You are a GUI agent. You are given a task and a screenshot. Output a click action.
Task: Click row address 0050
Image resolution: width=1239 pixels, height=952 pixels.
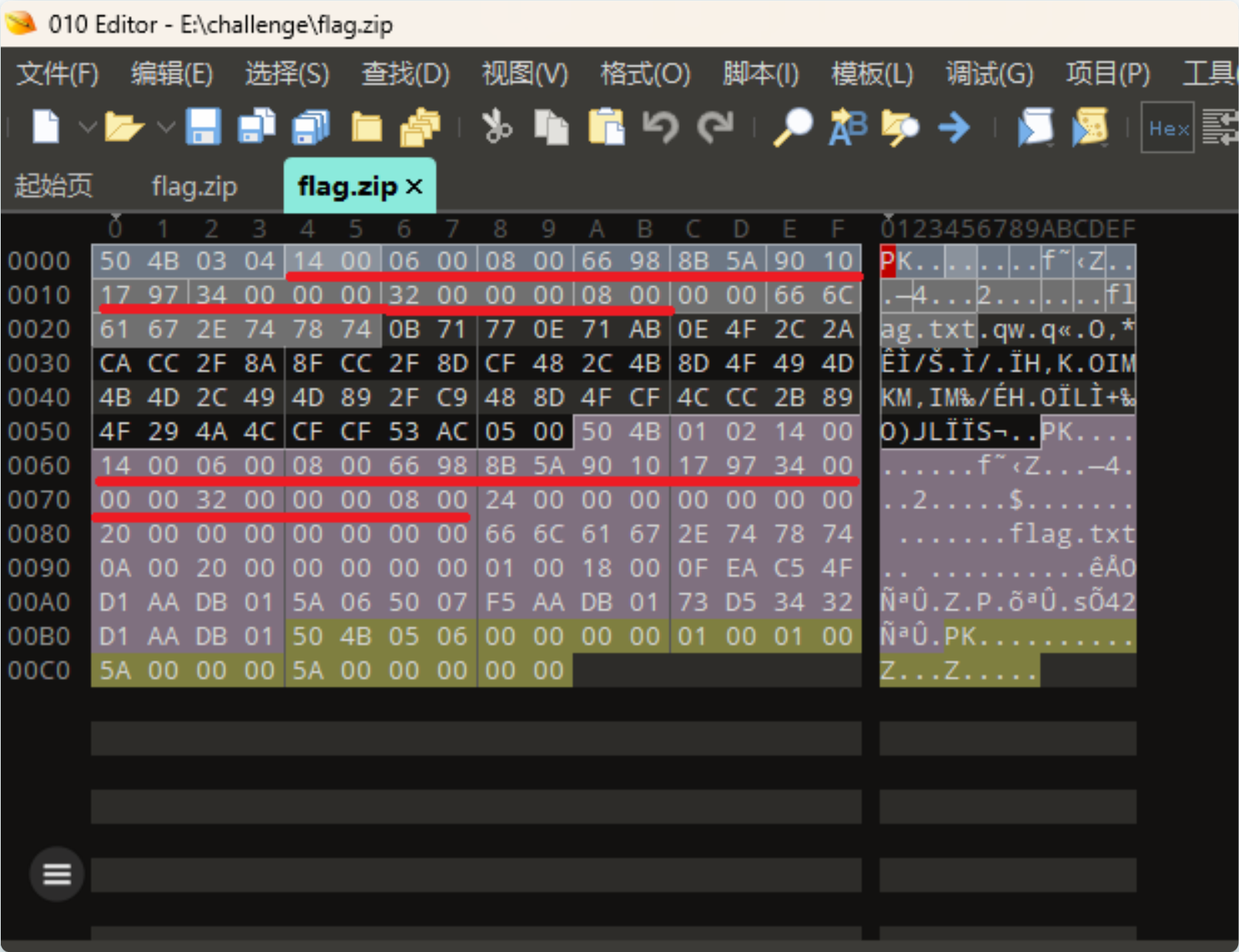pos(39,431)
